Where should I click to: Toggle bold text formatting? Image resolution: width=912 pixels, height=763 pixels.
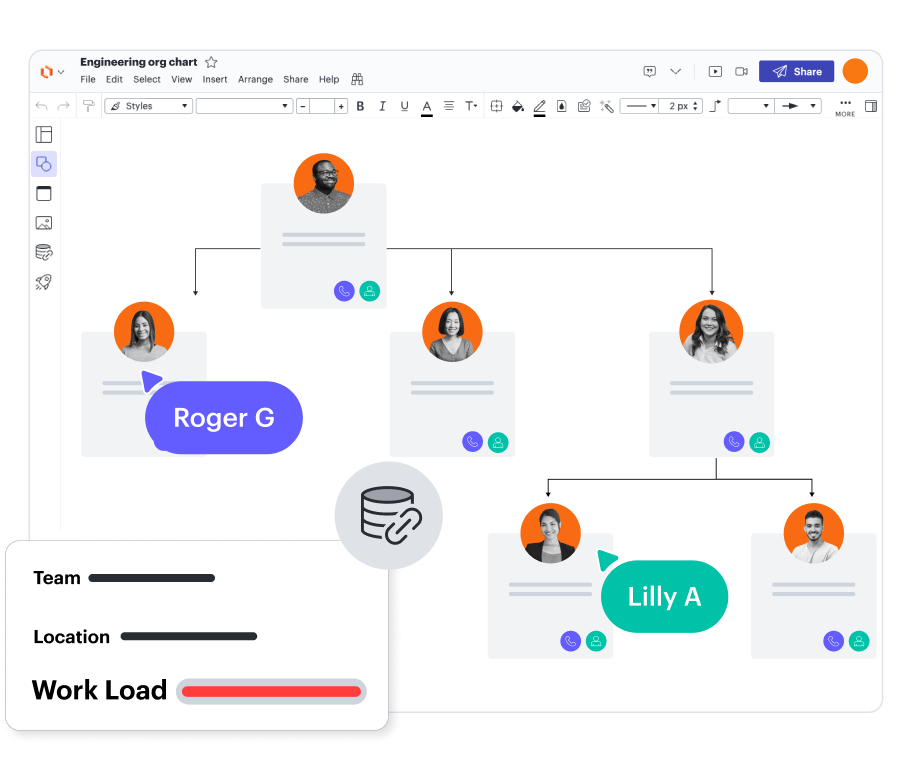click(x=360, y=106)
